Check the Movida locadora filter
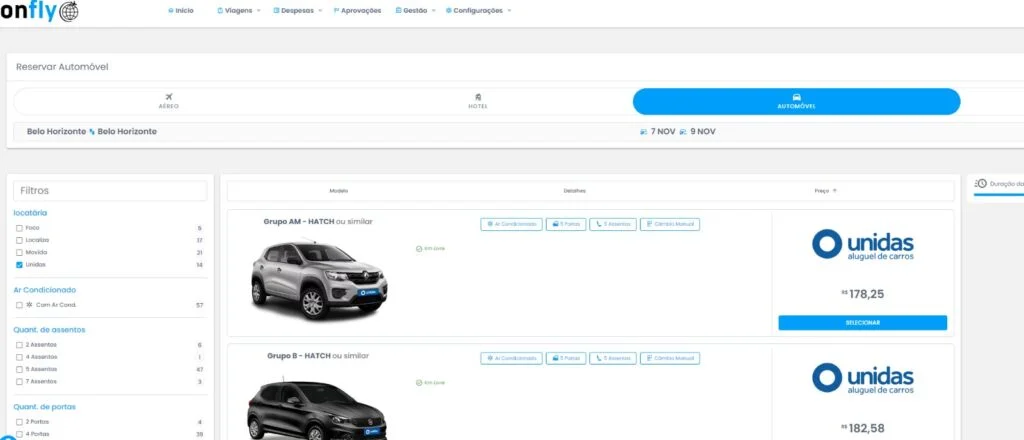The image size is (1024, 440). coord(19,253)
